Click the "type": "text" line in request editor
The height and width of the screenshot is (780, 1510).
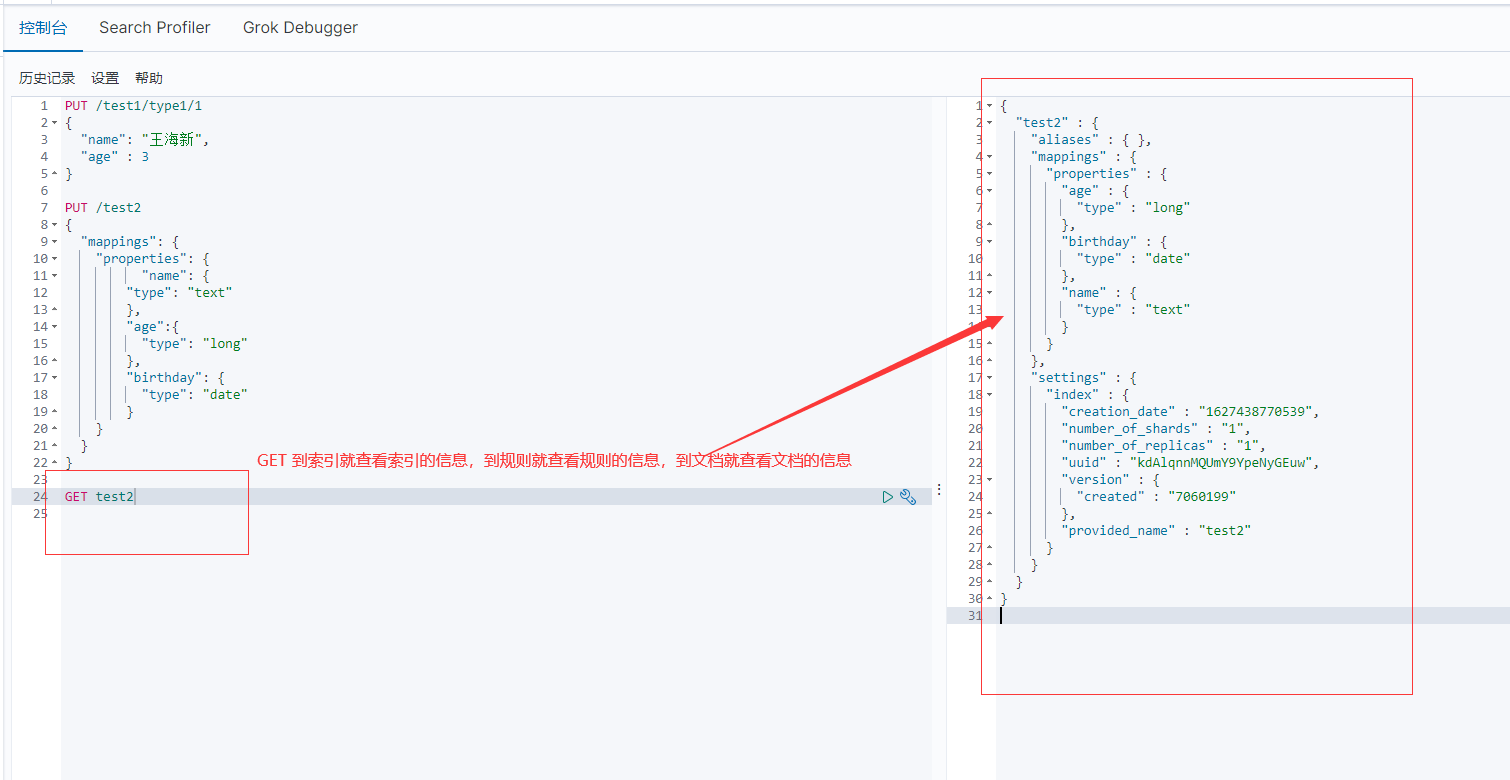(x=179, y=293)
